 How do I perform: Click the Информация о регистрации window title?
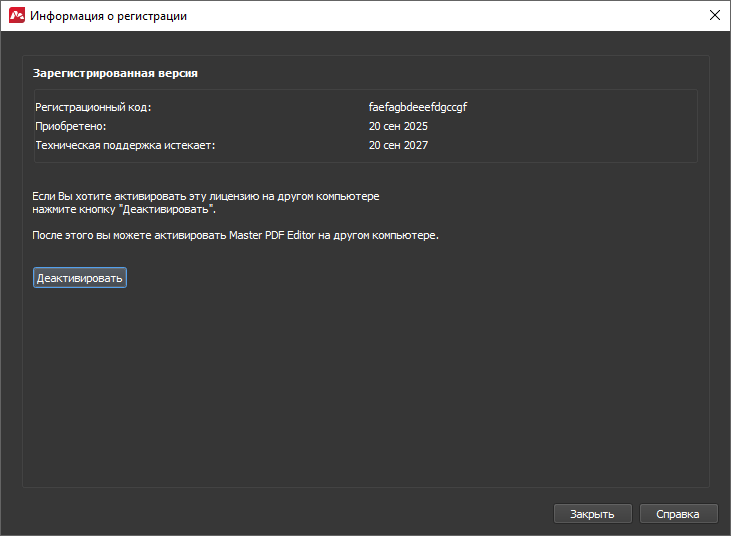coord(108,16)
